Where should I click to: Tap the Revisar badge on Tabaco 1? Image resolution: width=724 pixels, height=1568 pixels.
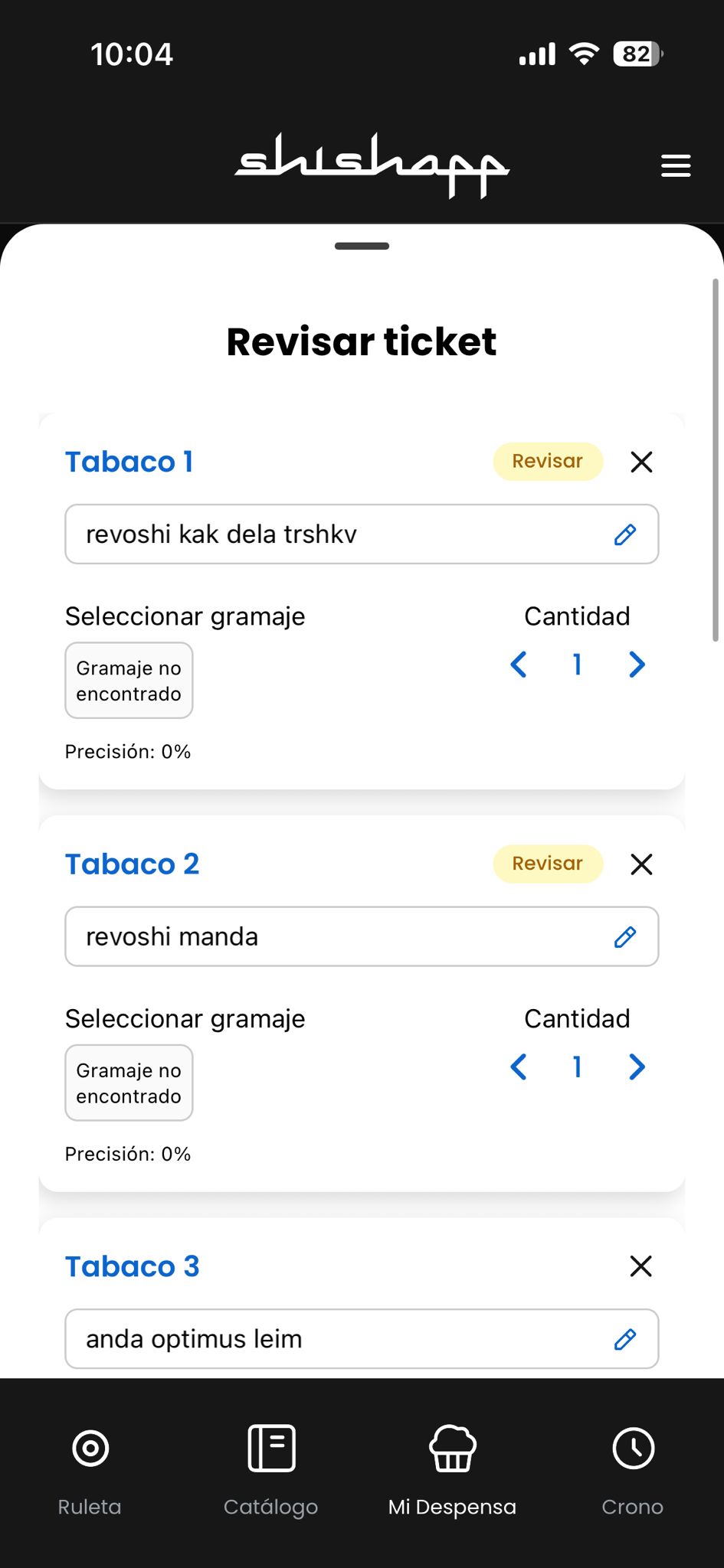[548, 462]
